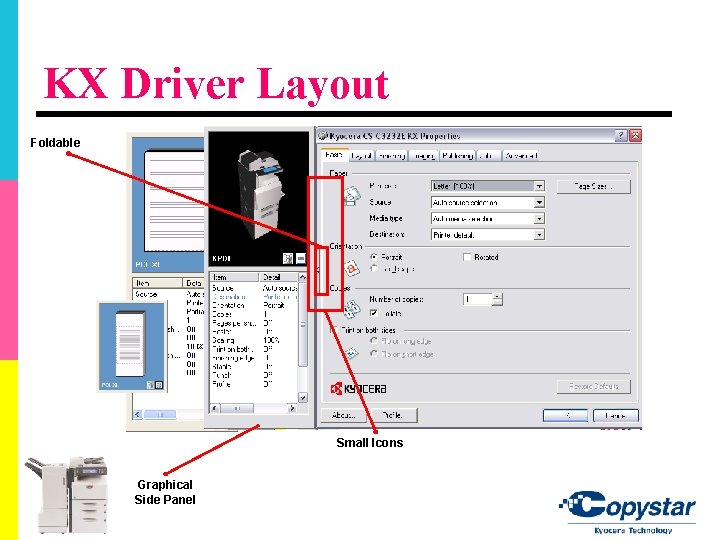This screenshot has width=720, height=540.
Task: Click the Orientation section letter 'a' icon
Action: coord(352,268)
